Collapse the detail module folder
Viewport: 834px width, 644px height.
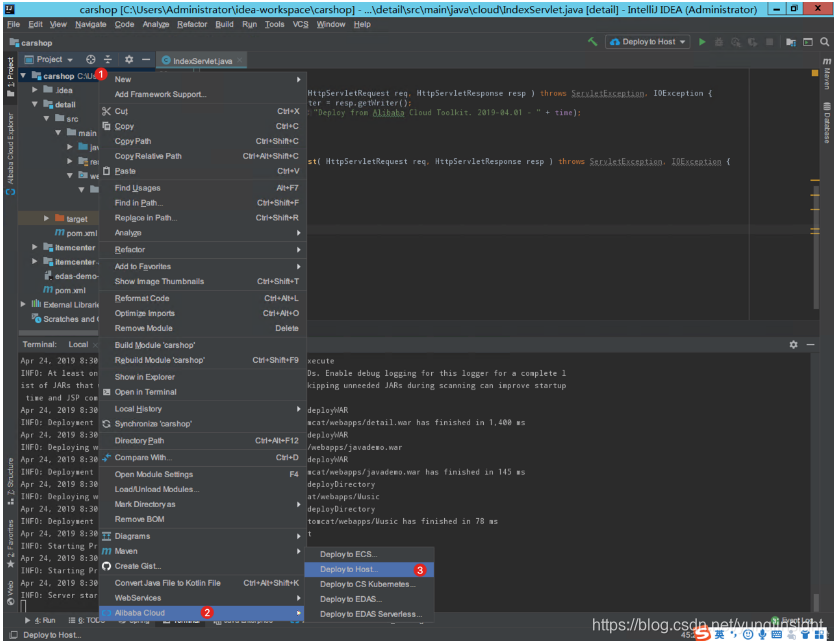point(35,104)
